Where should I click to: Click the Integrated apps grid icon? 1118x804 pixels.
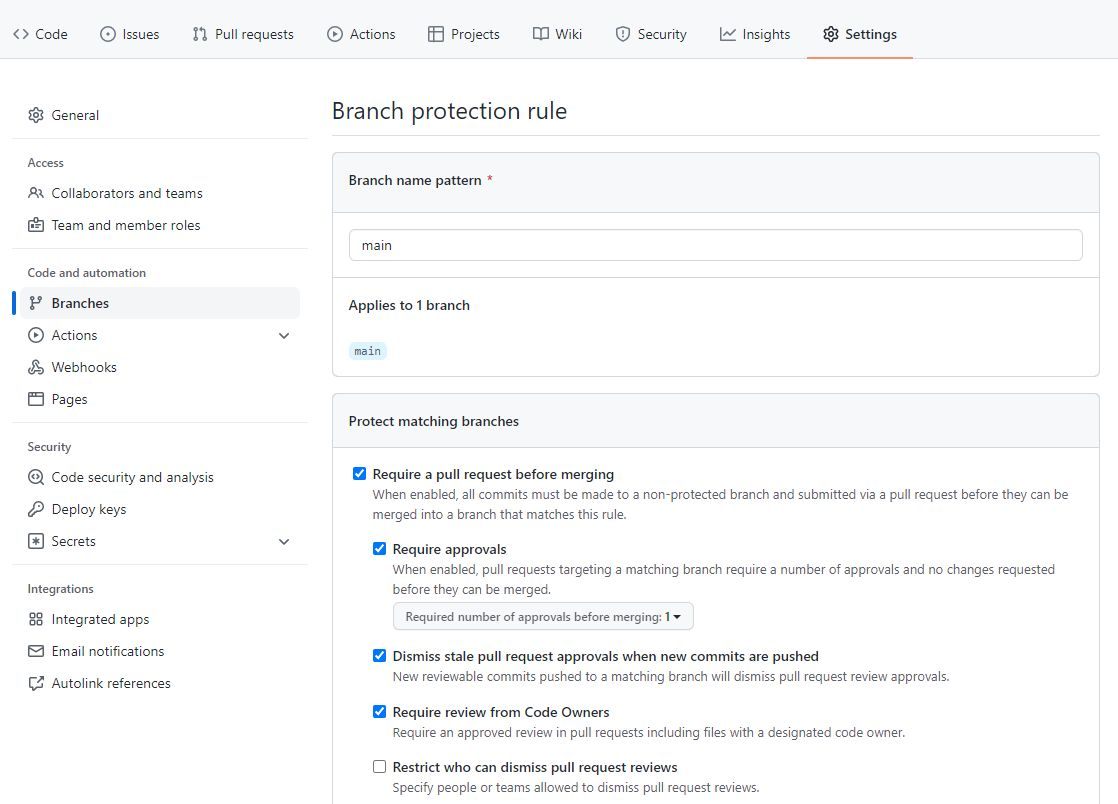(36, 619)
